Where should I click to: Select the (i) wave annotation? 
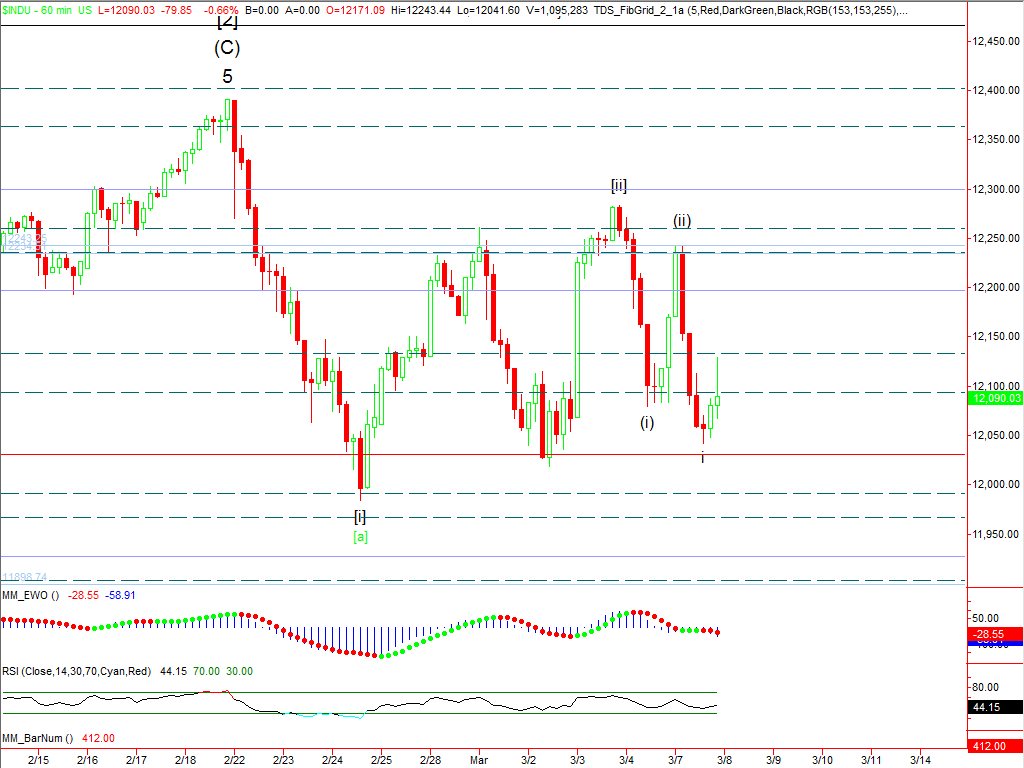647,422
